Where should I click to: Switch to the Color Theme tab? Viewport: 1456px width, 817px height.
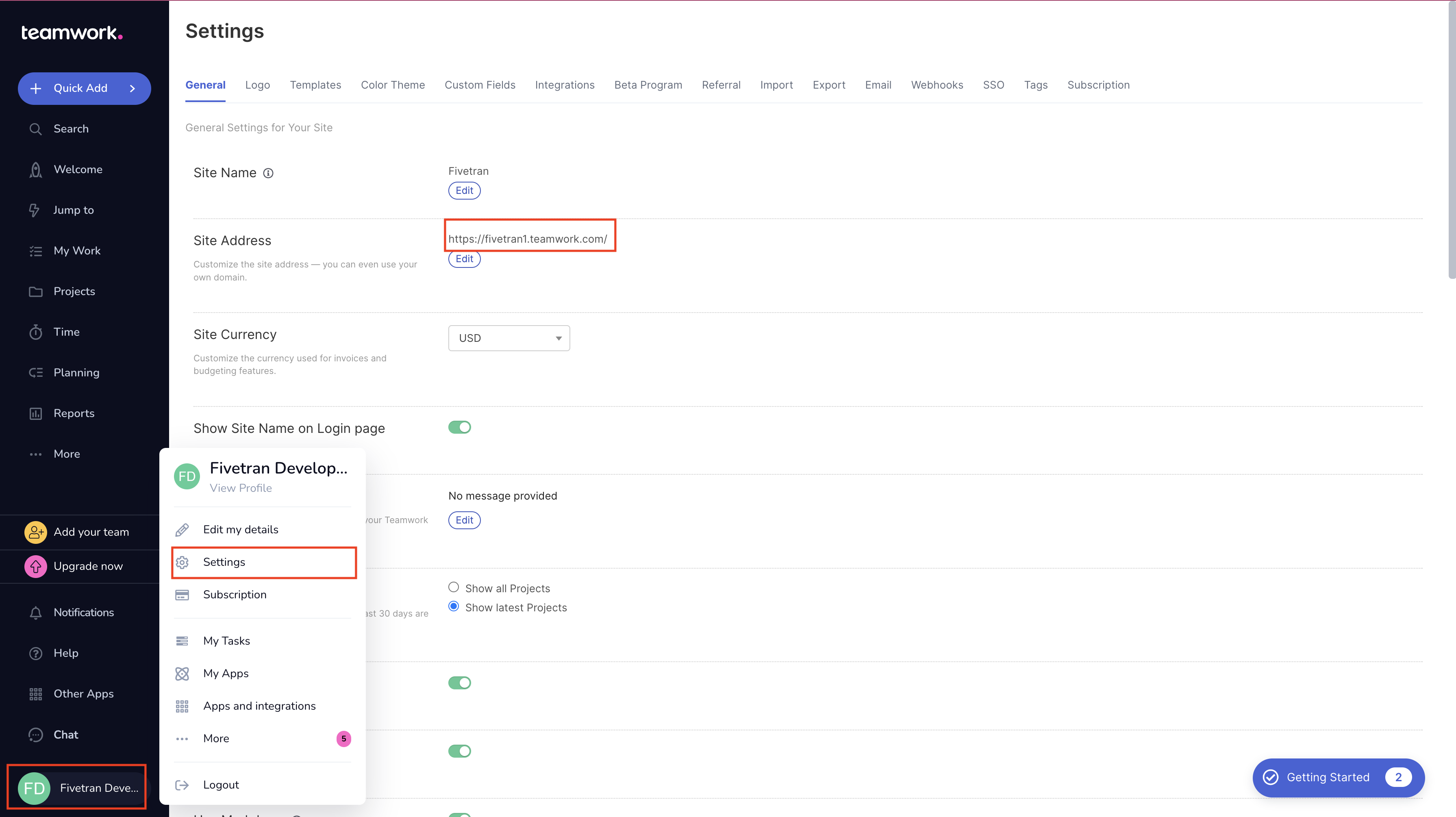393,85
